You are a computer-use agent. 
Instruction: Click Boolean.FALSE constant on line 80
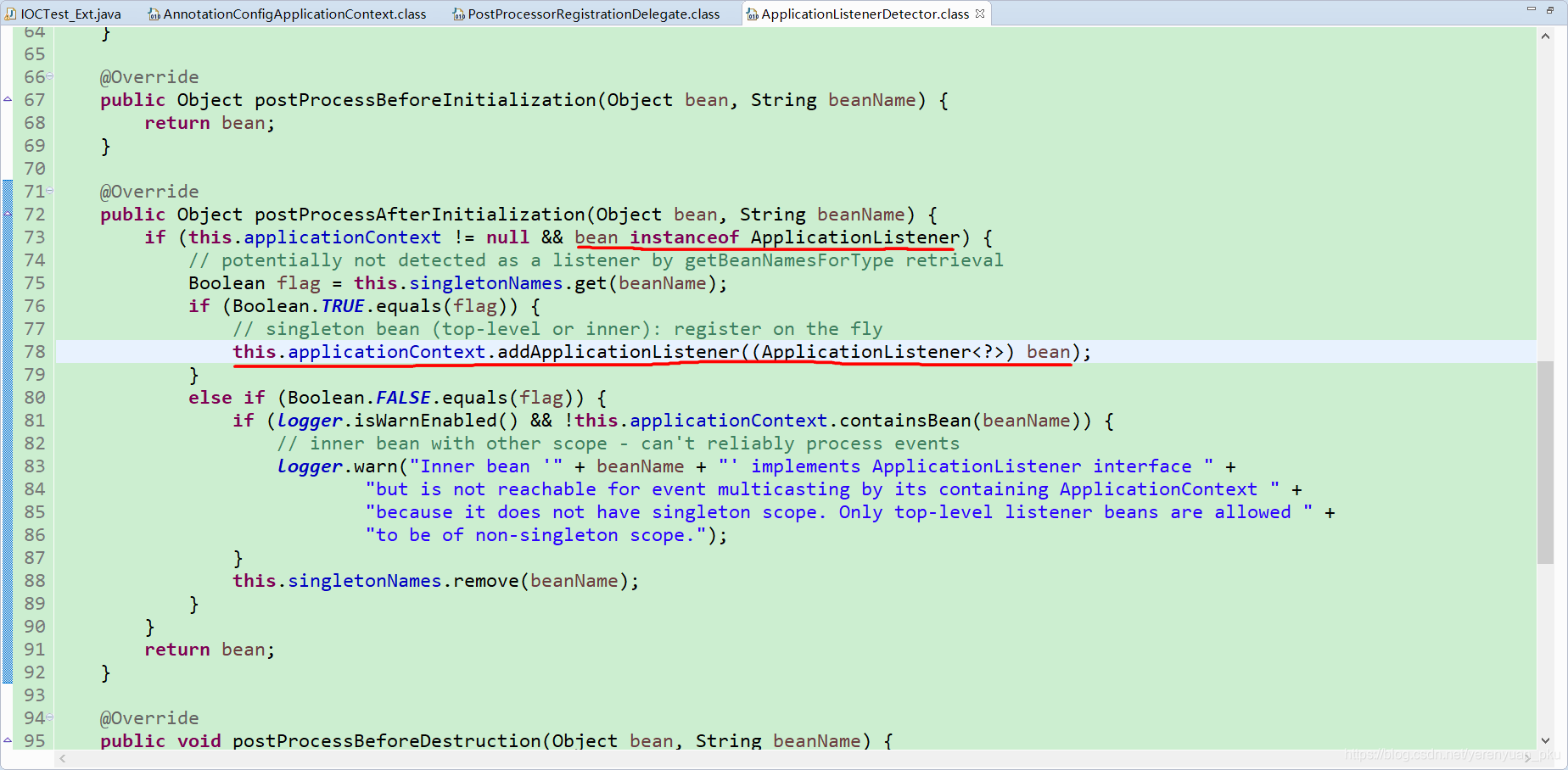coord(358,398)
